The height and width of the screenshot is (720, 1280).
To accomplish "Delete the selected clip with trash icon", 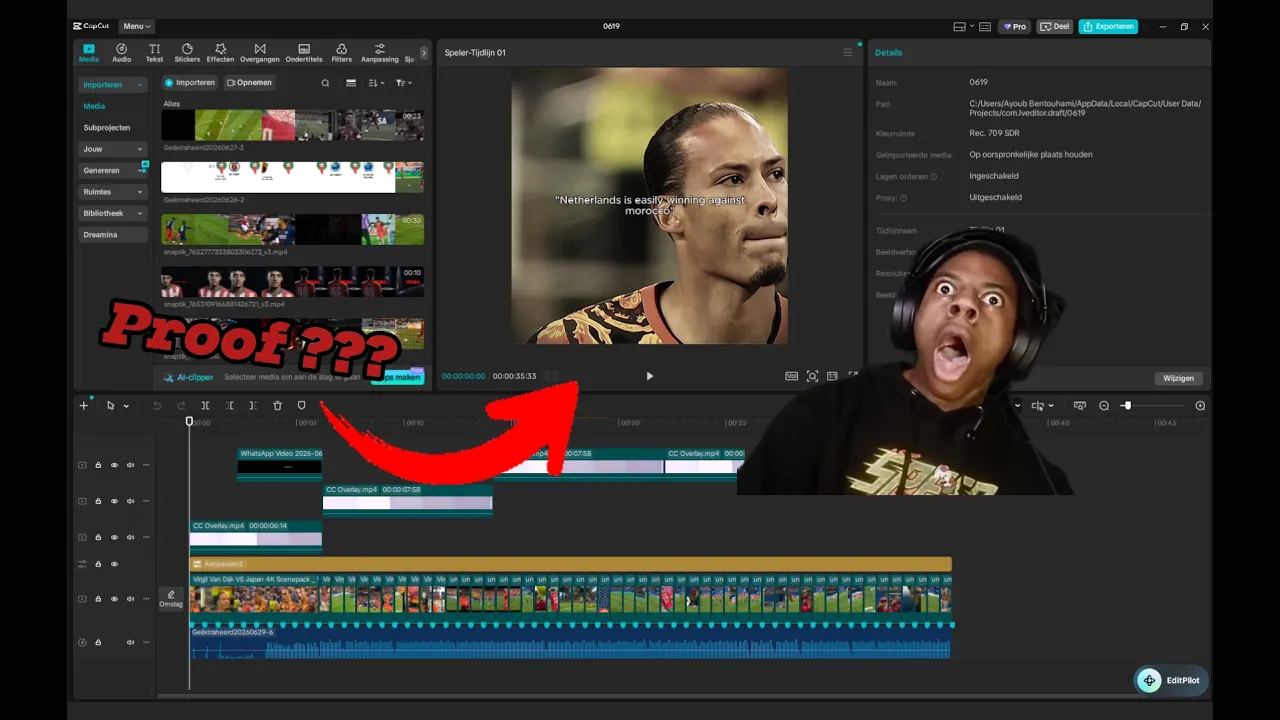I will pyautogui.click(x=277, y=406).
